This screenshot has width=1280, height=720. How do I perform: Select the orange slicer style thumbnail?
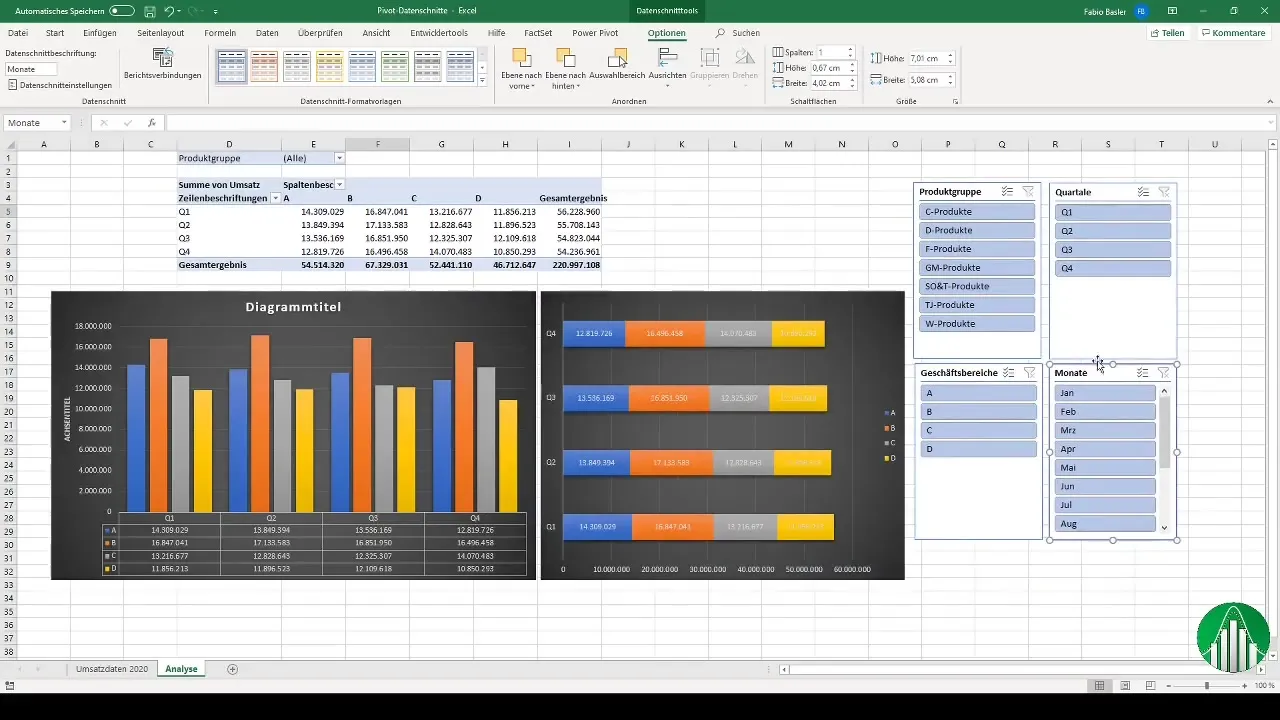(264, 66)
